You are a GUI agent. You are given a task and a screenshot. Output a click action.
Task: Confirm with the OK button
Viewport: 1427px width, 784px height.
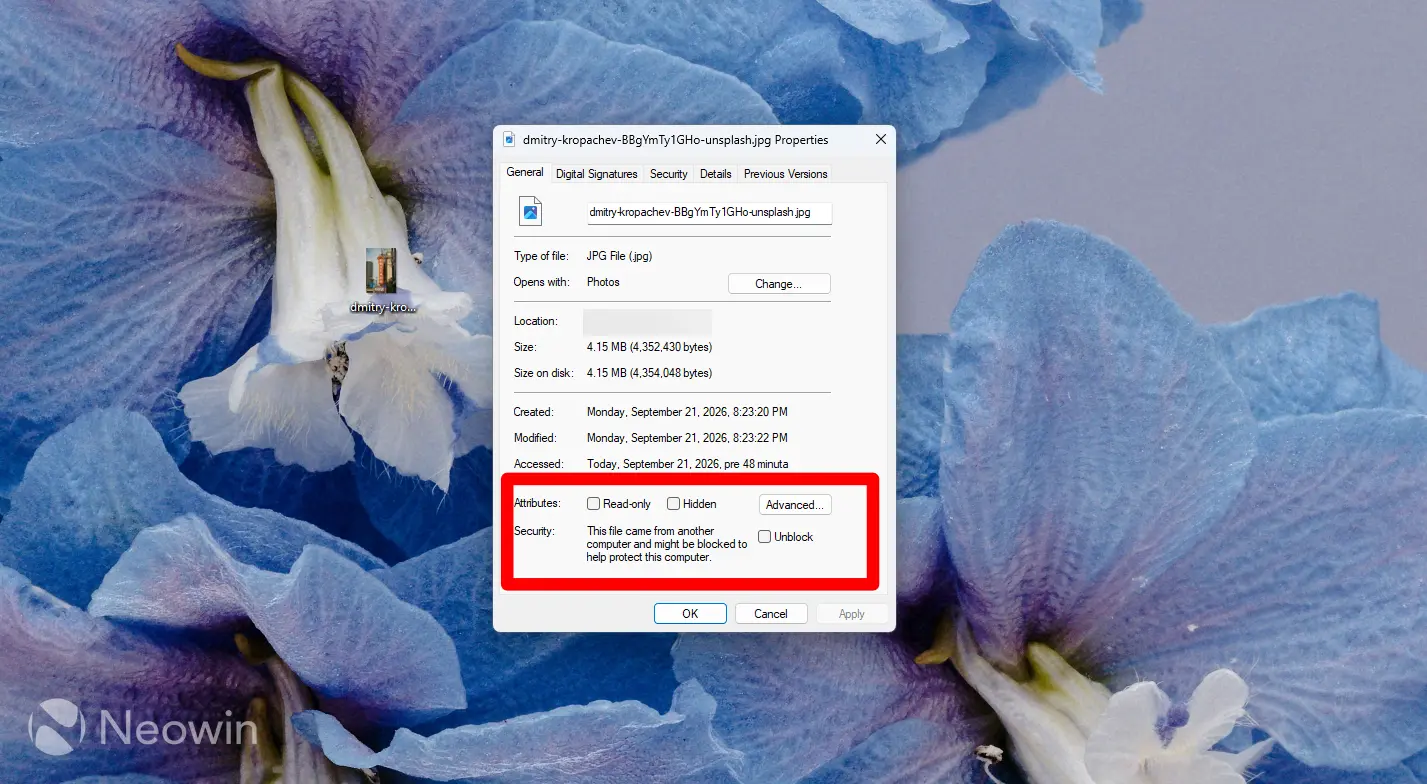tap(690, 614)
